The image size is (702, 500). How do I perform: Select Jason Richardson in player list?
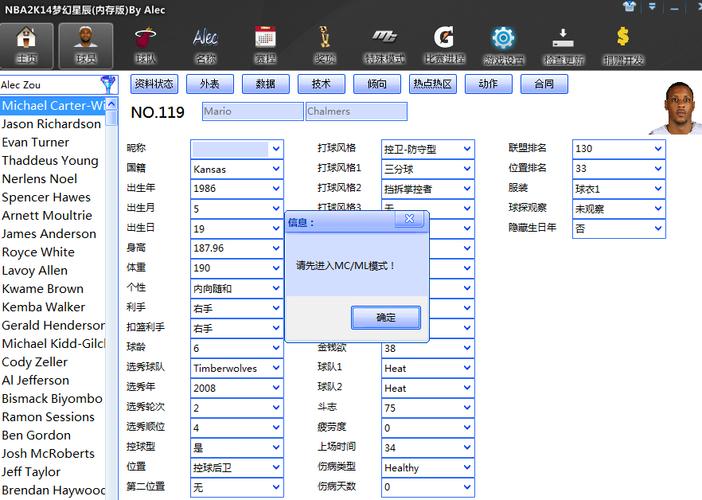pyautogui.click(x=53, y=124)
